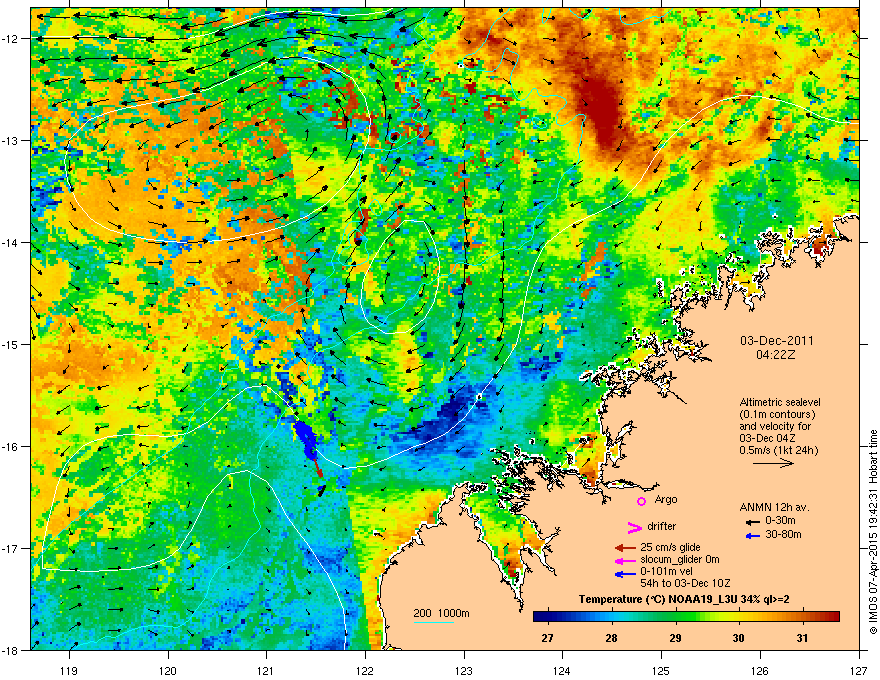880x680 pixels.
Task: Click the latitude axis label -18
Action: (x=11, y=650)
